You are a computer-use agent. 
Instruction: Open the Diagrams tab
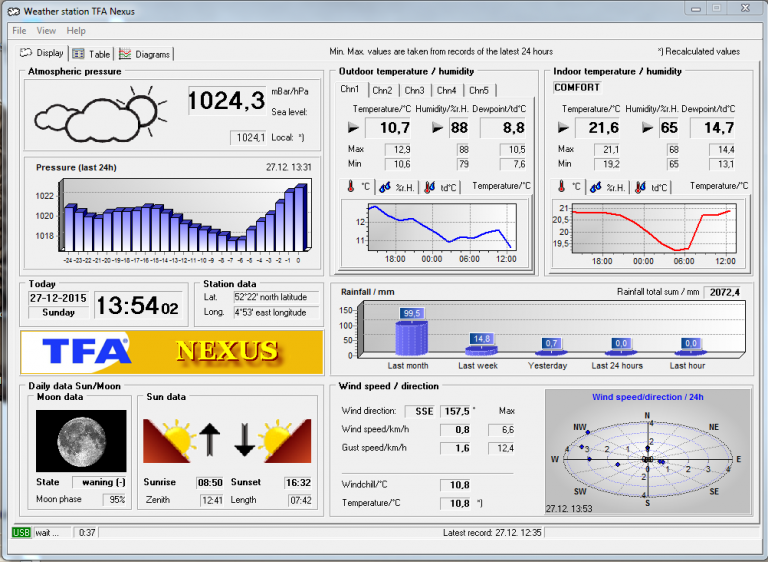tap(145, 54)
